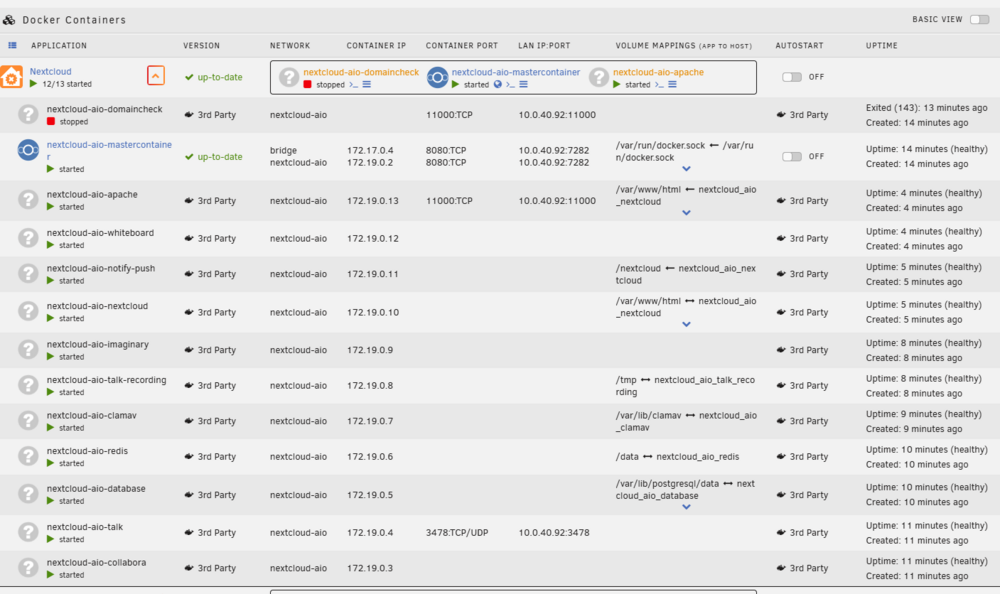The image size is (1000, 594).
Task: Click the nextcloud-aio-imaginary row container icon
Action: [x=27, y=350]
